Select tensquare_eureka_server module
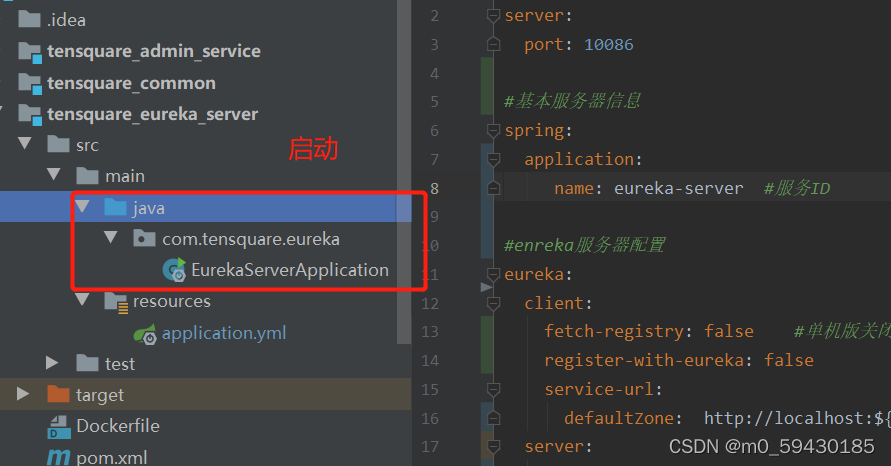Screen dimensions: 891x466 pos(152,114)
